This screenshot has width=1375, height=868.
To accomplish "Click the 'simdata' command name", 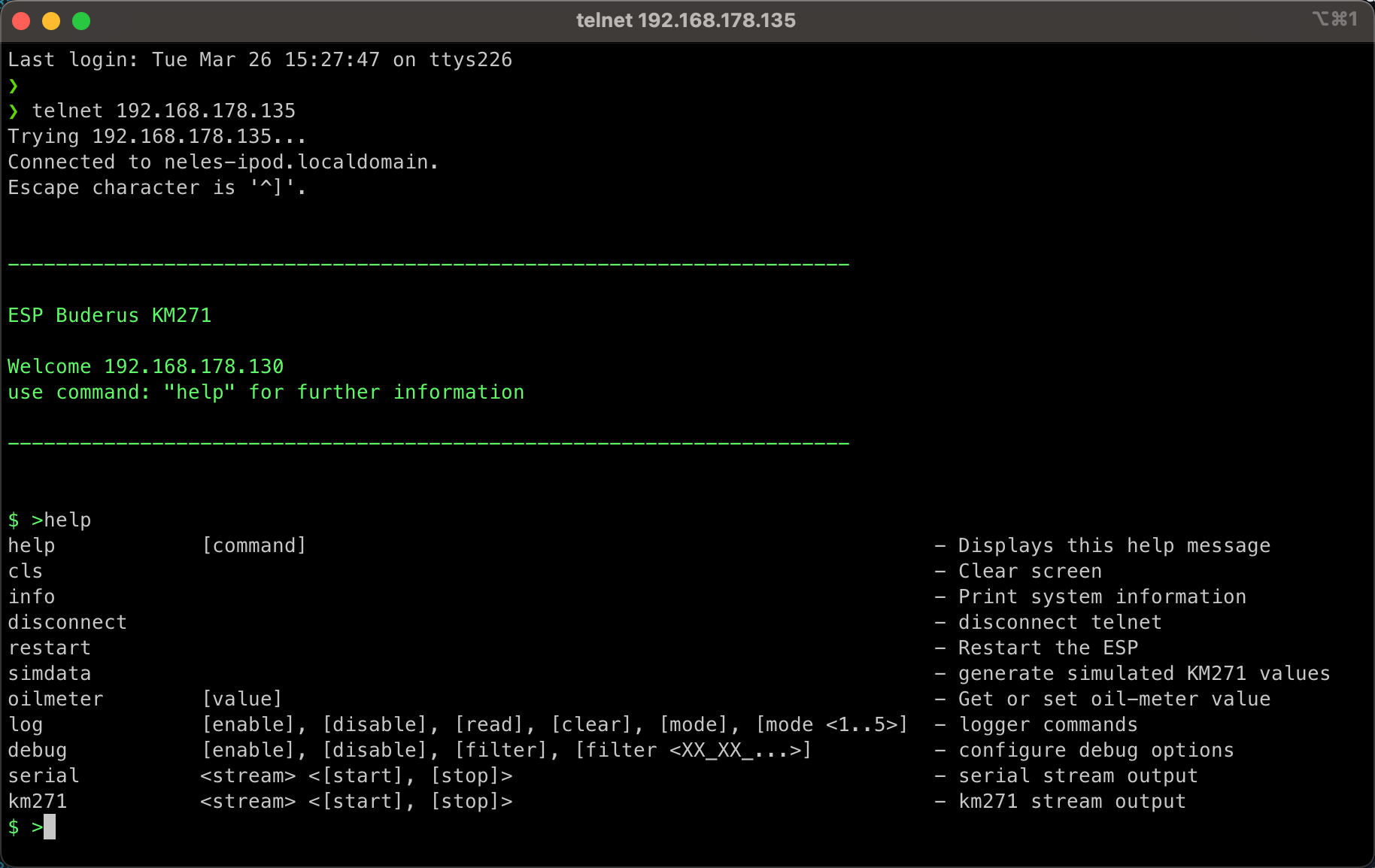I will click(x=50, y=673).
